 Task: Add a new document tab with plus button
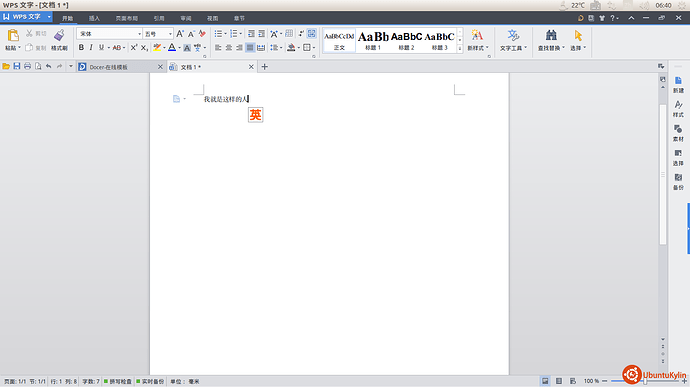tap(264, 67)
